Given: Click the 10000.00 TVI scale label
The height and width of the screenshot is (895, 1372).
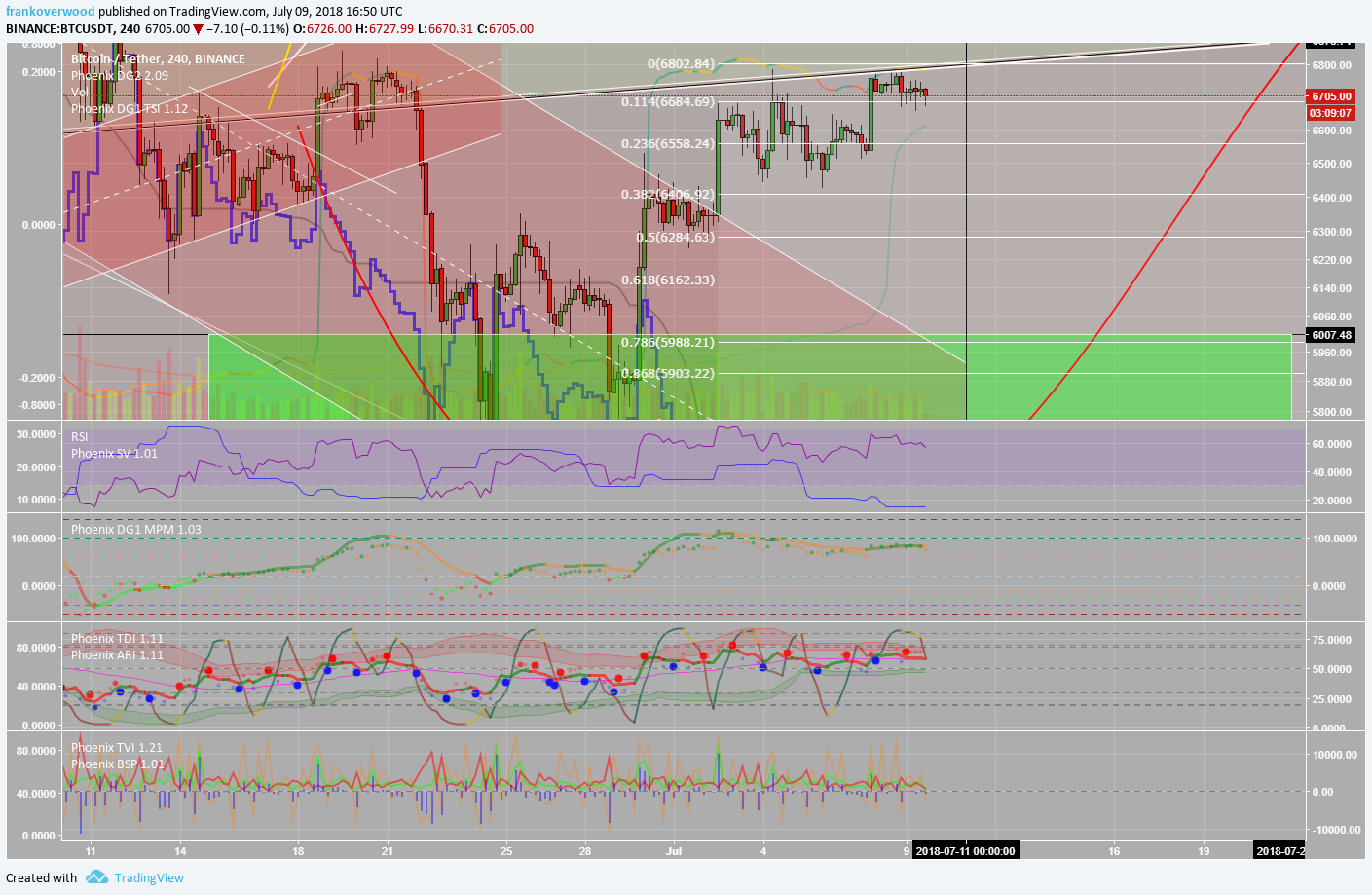Looking at the screenshot, I should click(x=1334, y=754).
